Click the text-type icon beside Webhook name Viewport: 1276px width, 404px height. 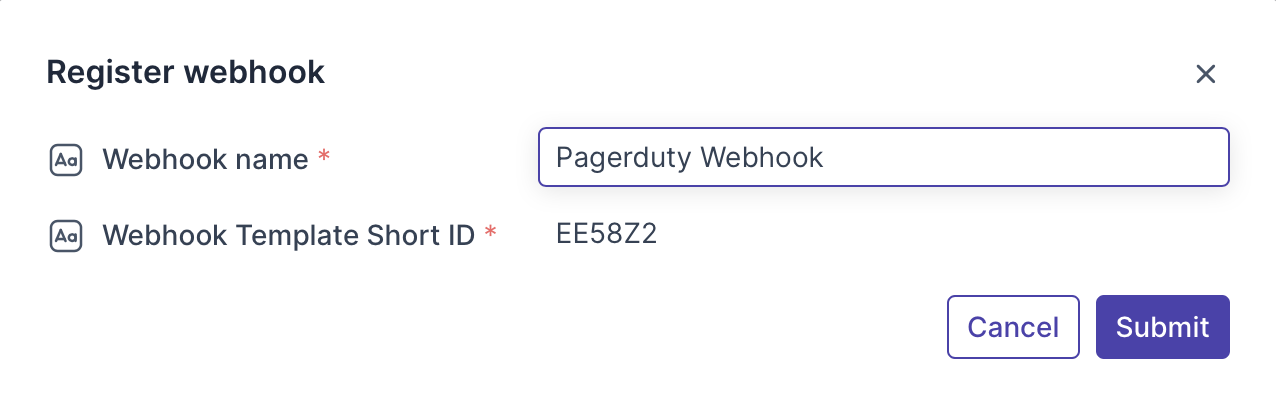click(65, 160)
